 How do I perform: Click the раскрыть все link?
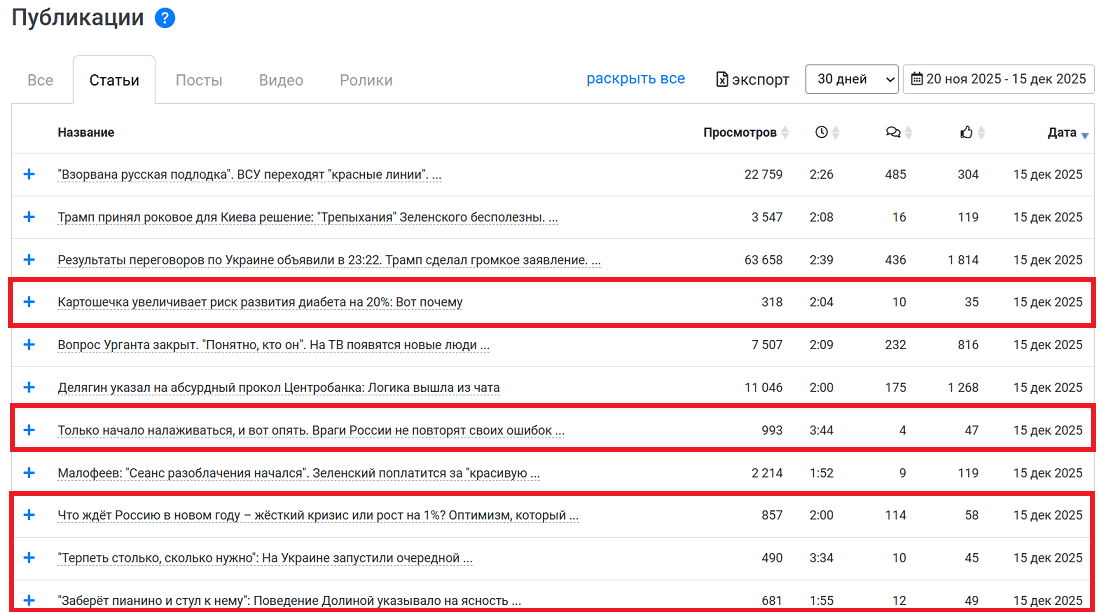click(x=635, y=79)
